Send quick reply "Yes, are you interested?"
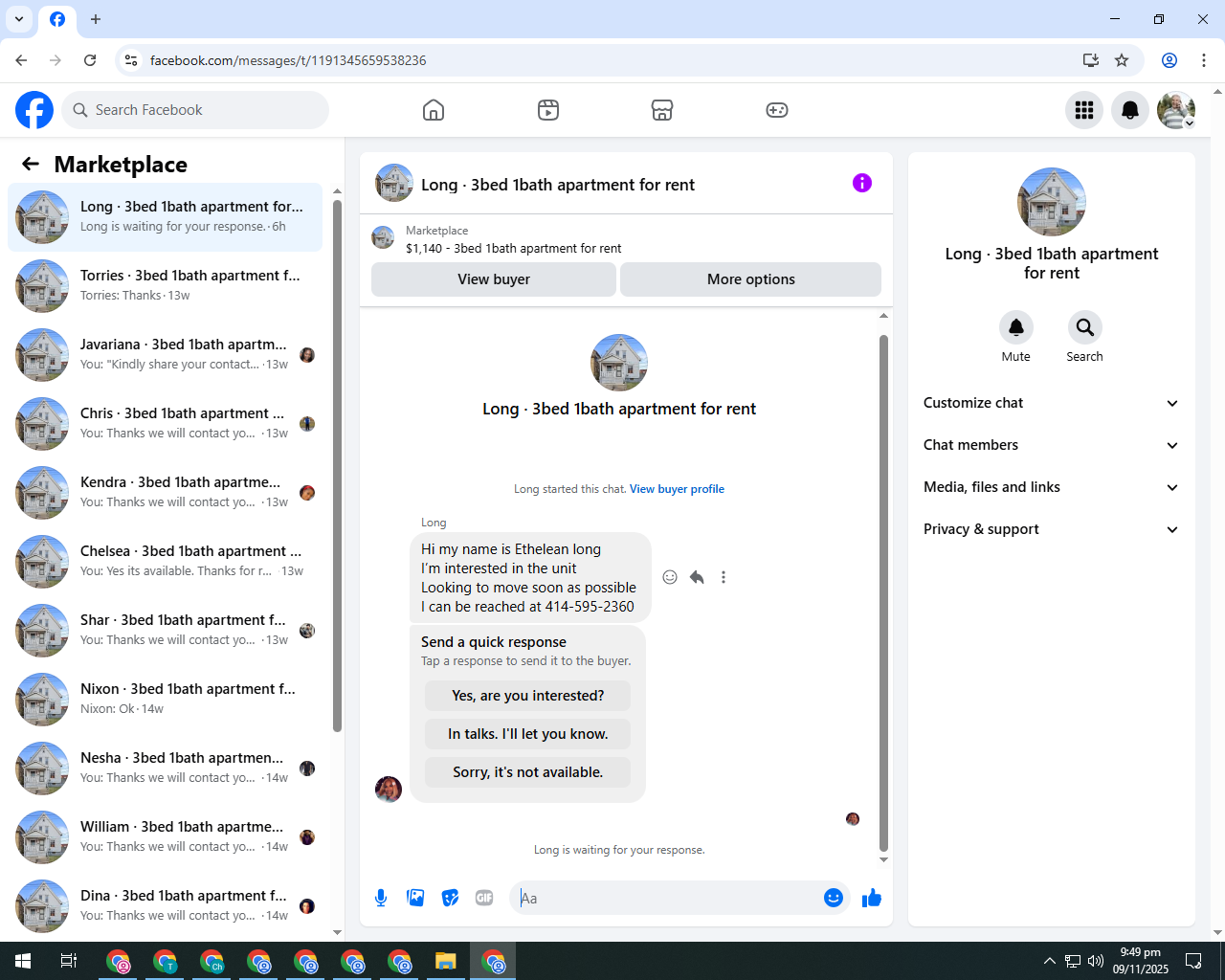 [x=528, y=696]
